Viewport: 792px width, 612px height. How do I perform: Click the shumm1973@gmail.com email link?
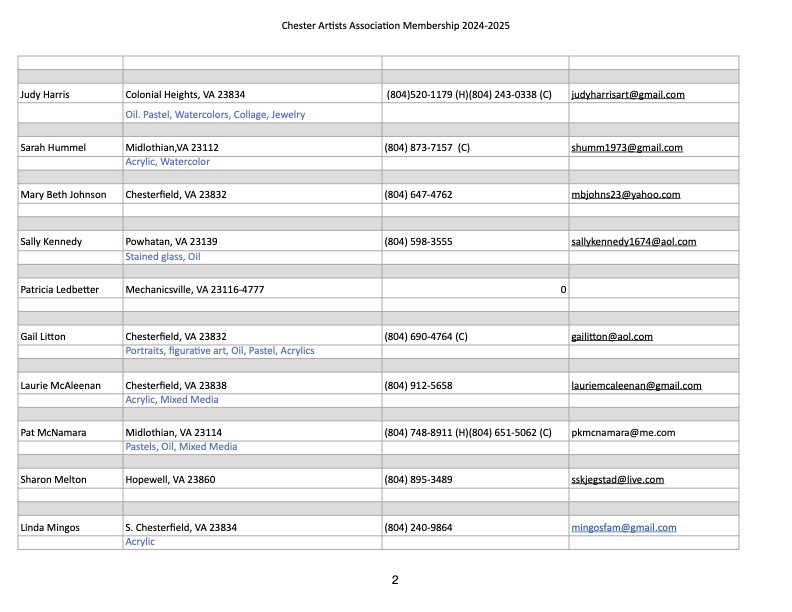pyautogui.click(x=626, y=148)
